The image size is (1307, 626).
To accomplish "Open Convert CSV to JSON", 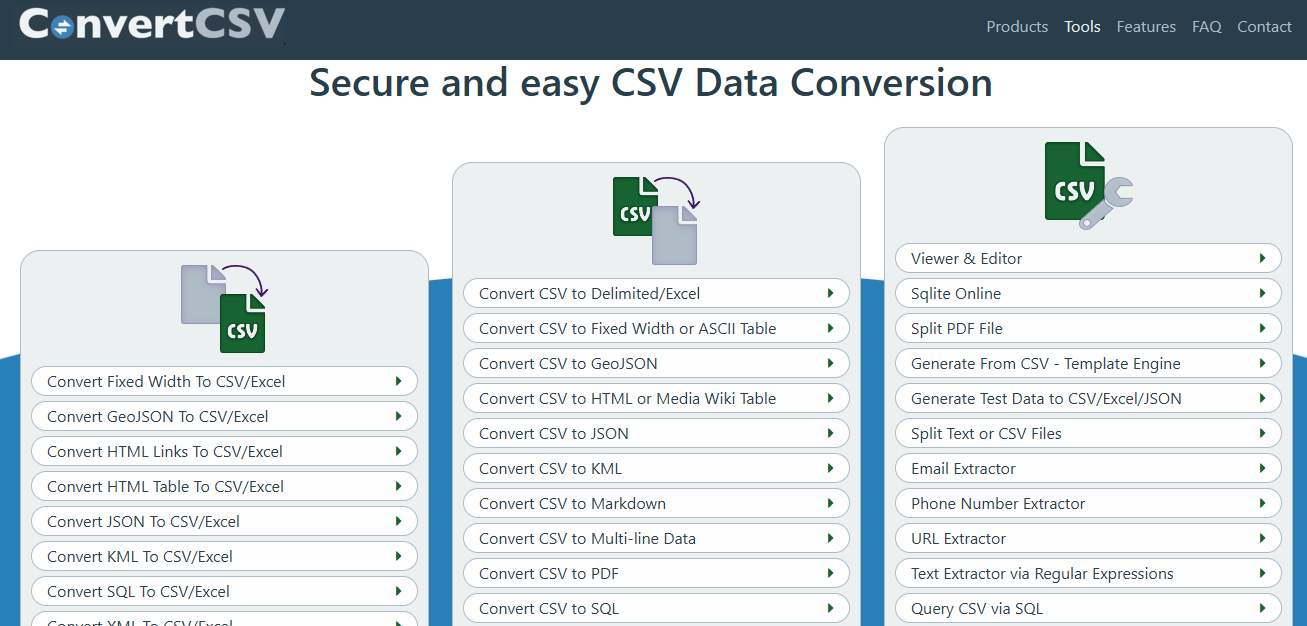I will point(656,433).
